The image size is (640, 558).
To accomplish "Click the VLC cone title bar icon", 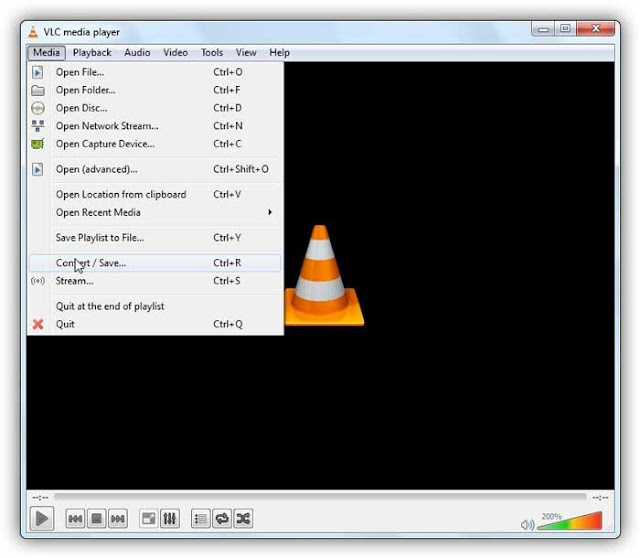I will (x=33, y=32).
